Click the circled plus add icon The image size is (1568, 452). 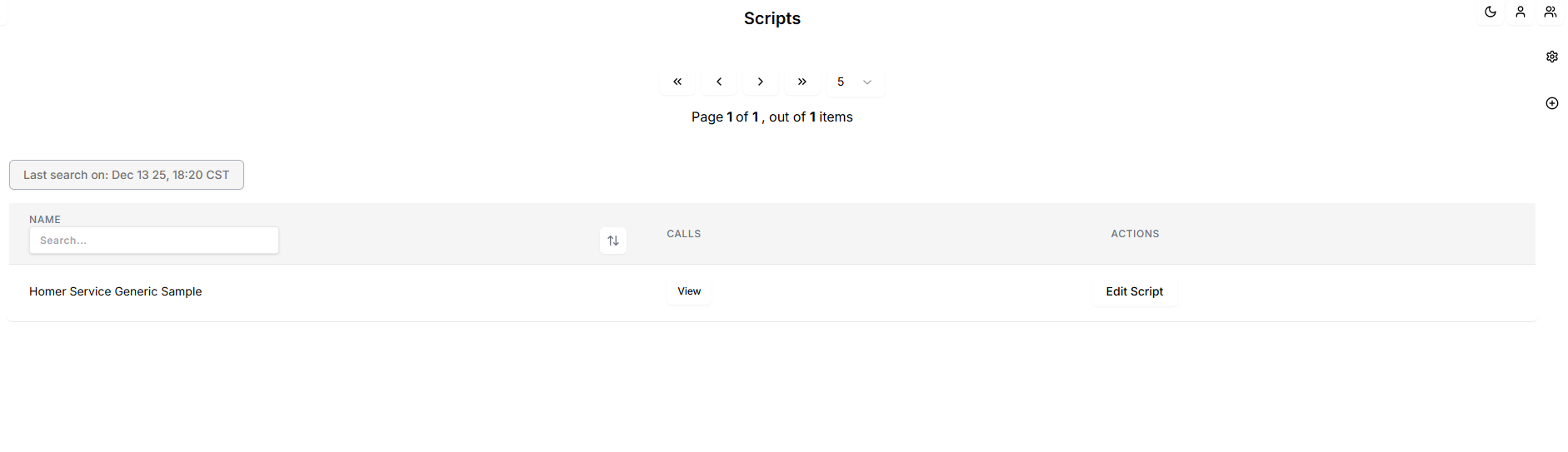pyautogui.click(x=1552, y=103)
